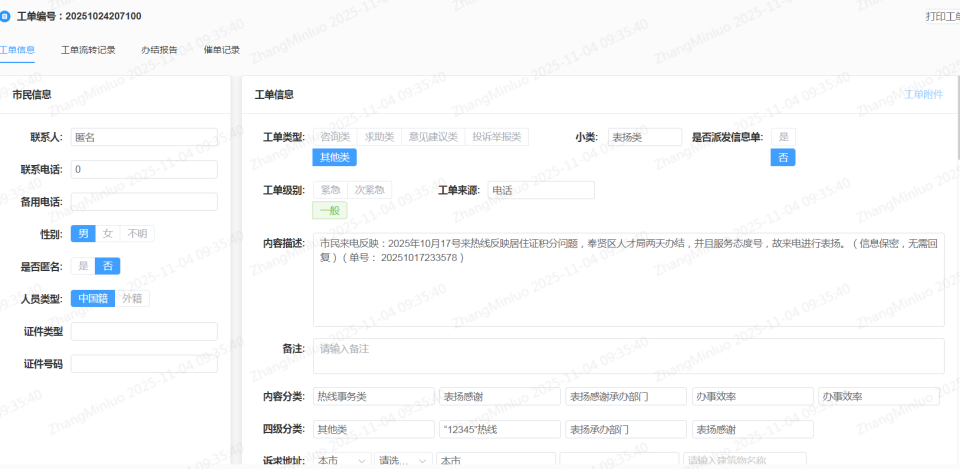Open the 办结报告 tab
This screenshot has height=469, width=960.
159,50
